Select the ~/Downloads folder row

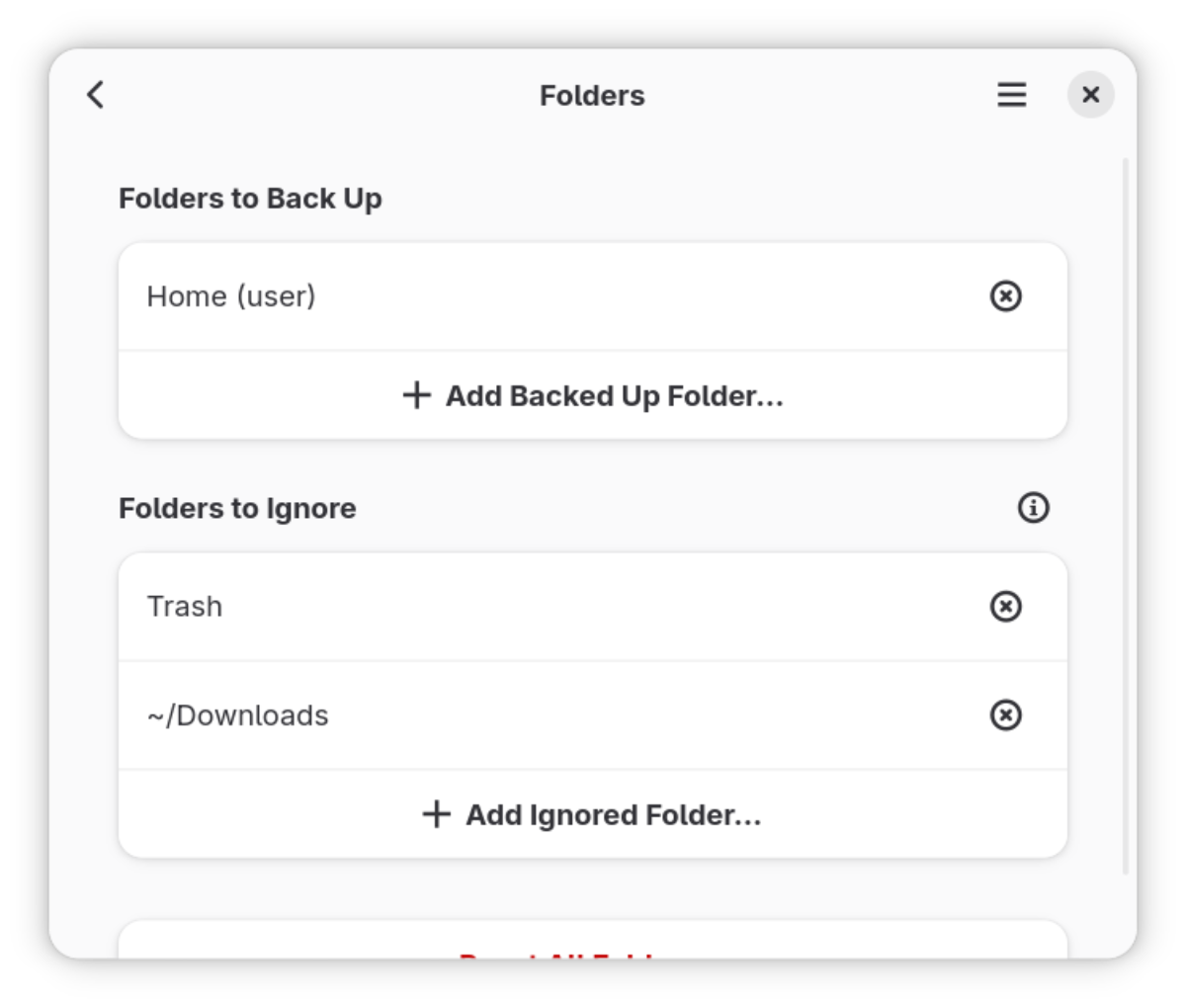click(x=494, y=715)
